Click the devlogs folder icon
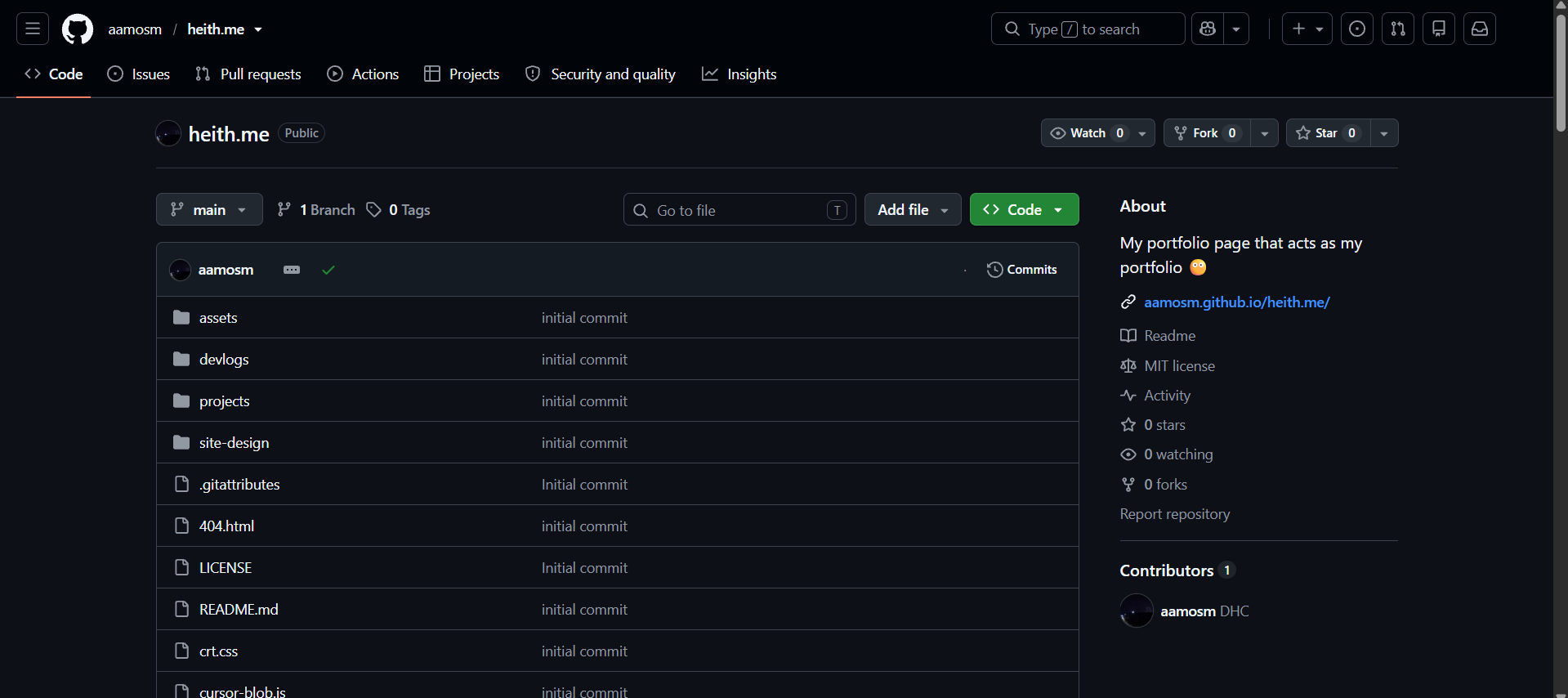The image size is (1568, 698). [181, 359]
